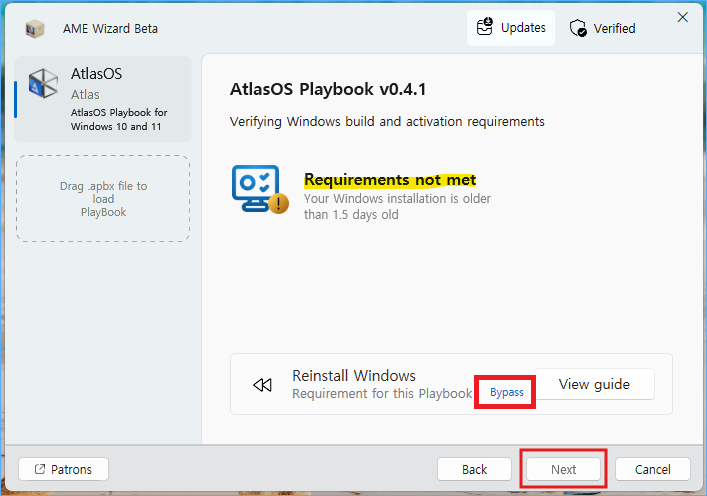This screenshot has width=707, height=496.
Task: Click the AtlasOS cube logo icon
Action: pyautogui.click(x=43, y=83)
